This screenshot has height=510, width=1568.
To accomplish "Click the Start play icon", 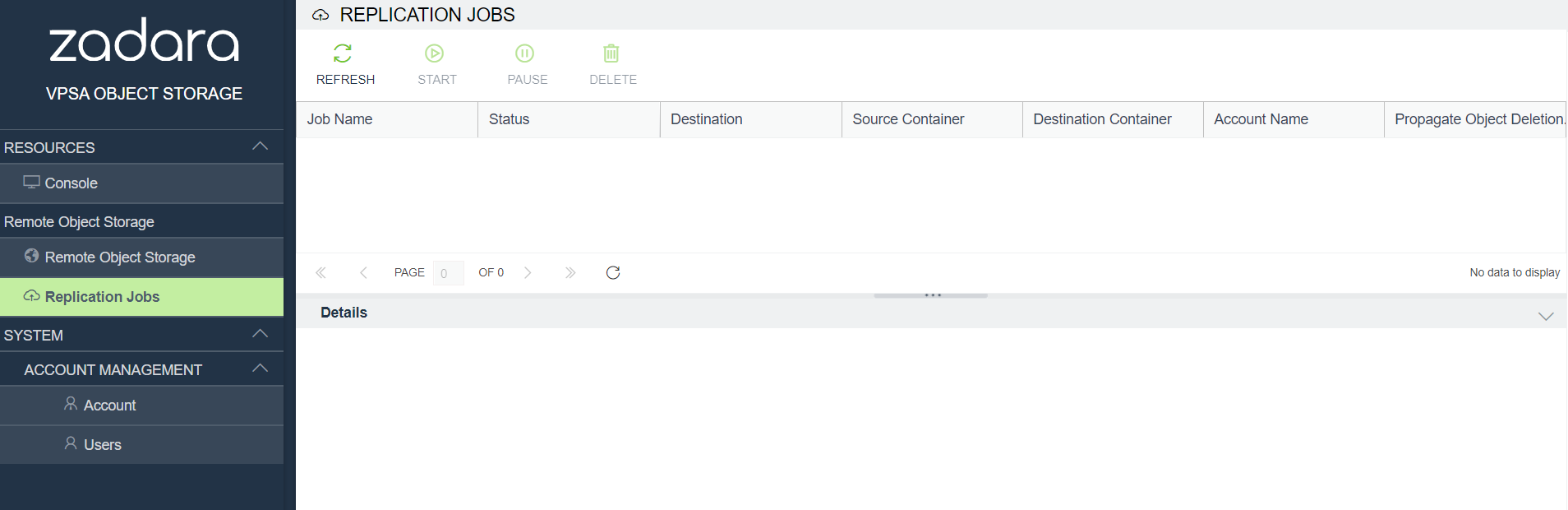I will tap(434, 53).
